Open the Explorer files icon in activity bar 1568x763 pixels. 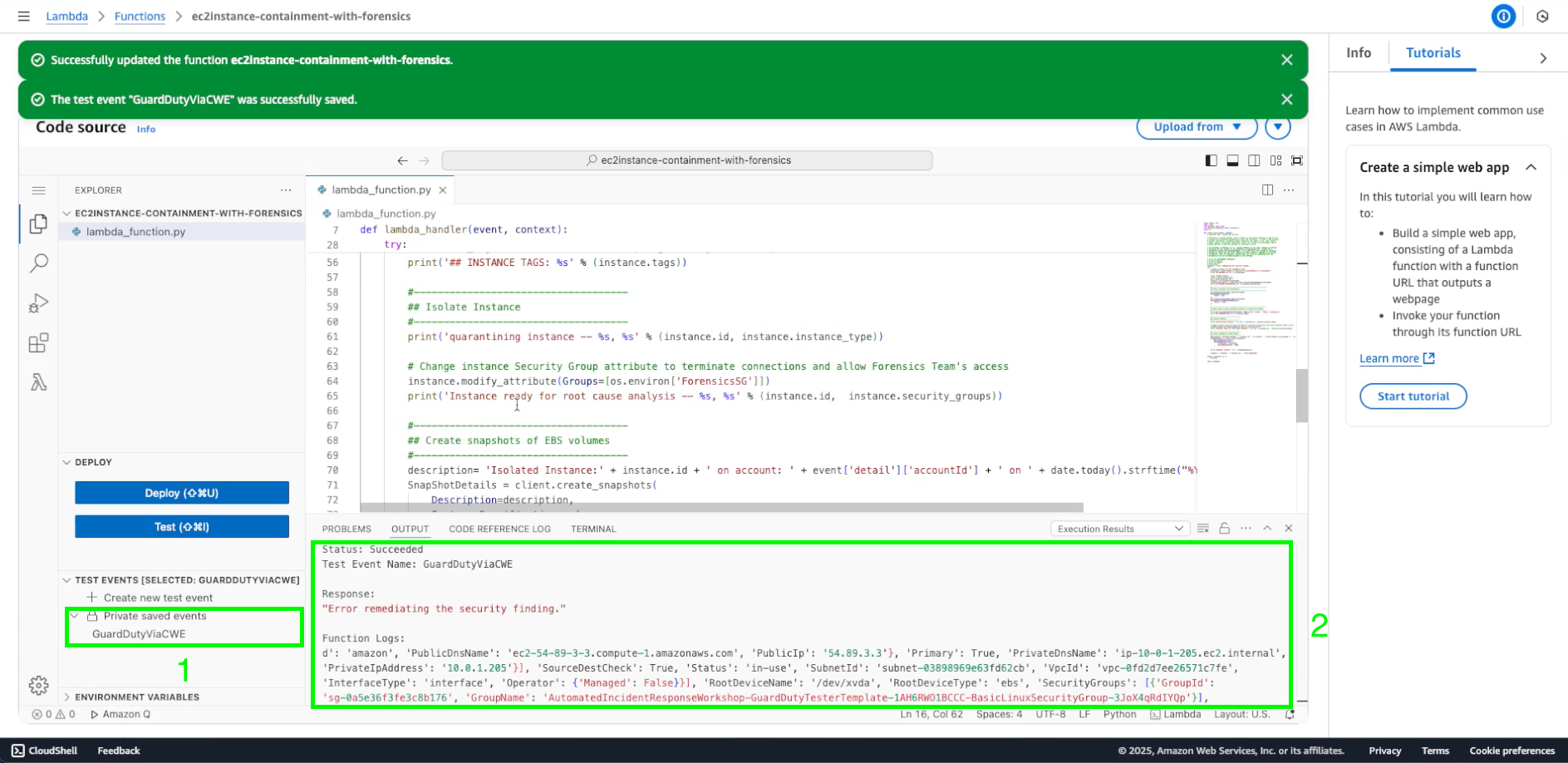tap(38, 224)
